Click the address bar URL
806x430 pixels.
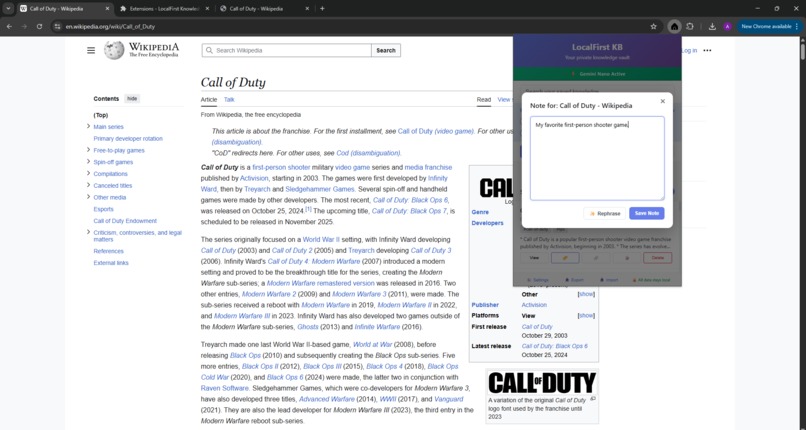[110, 27]
